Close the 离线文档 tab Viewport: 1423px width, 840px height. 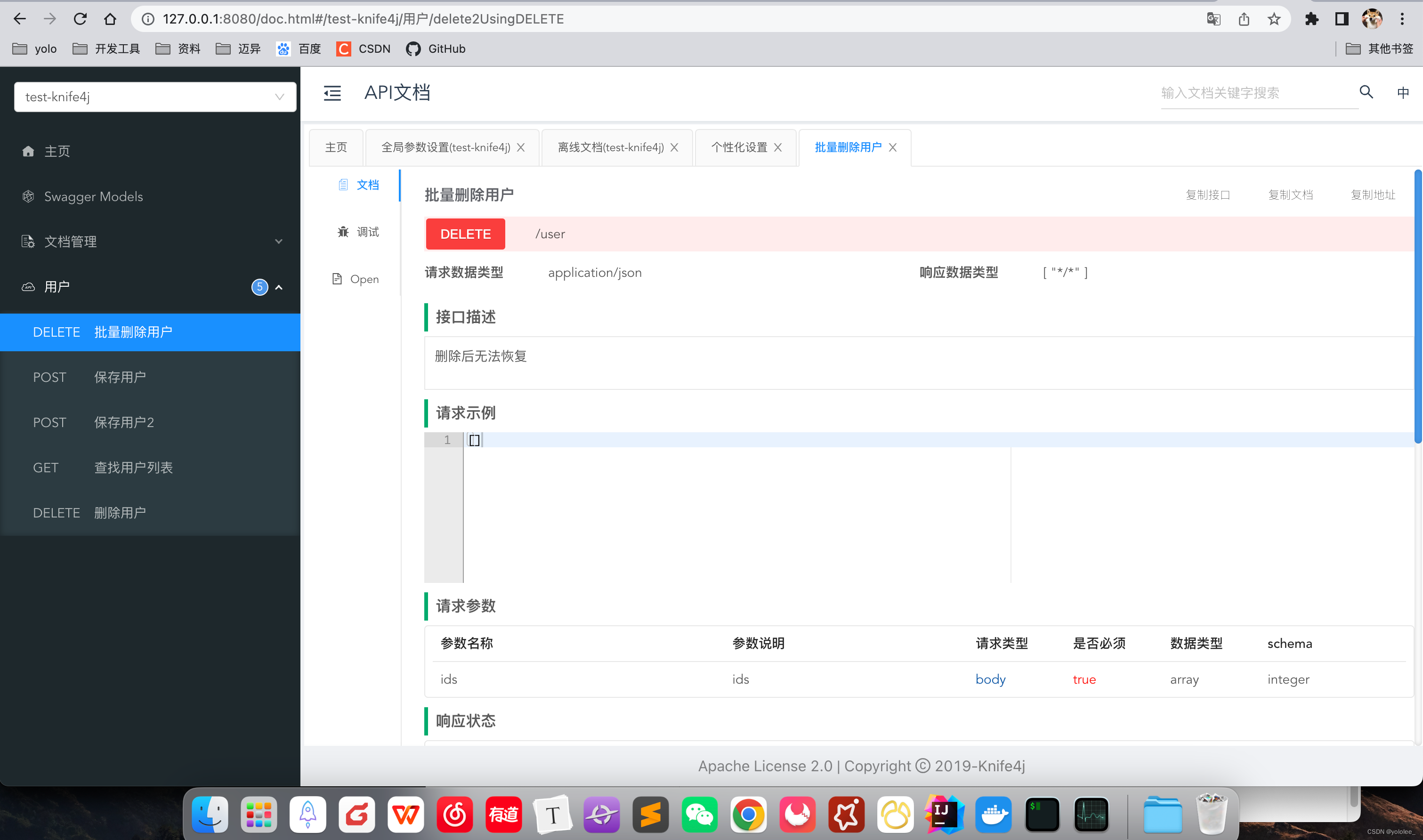674,147
